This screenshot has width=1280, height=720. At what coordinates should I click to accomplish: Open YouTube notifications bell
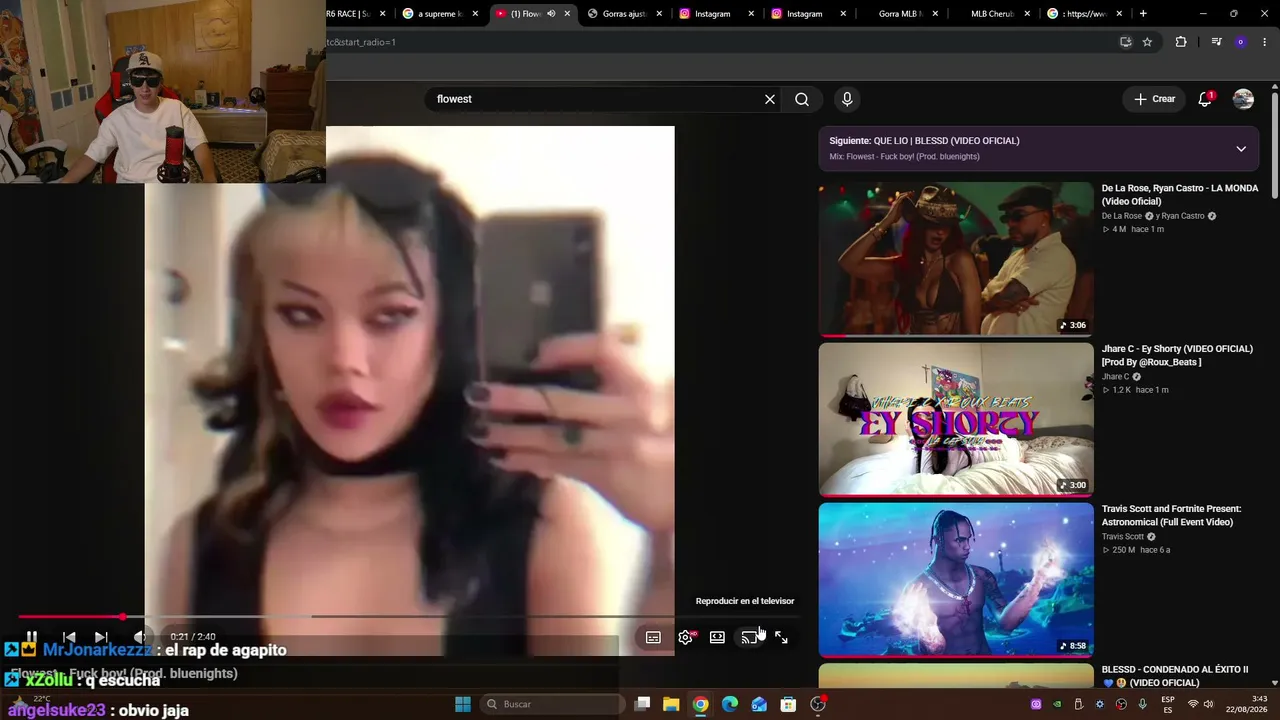(x=1205, y=99)
